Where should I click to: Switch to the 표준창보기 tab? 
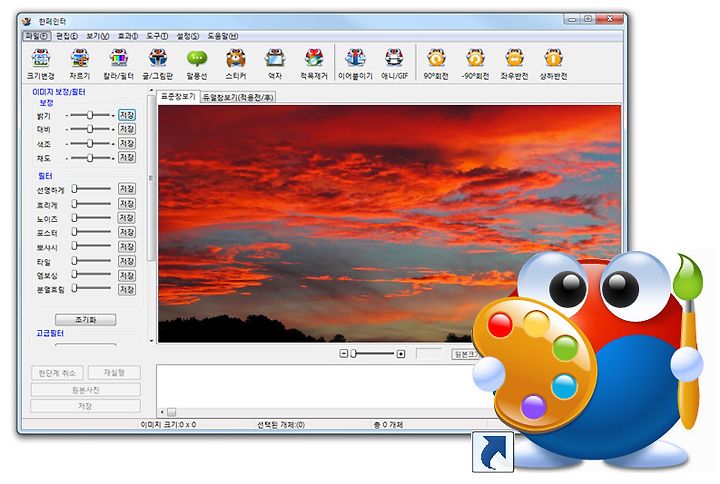point(178,96)
